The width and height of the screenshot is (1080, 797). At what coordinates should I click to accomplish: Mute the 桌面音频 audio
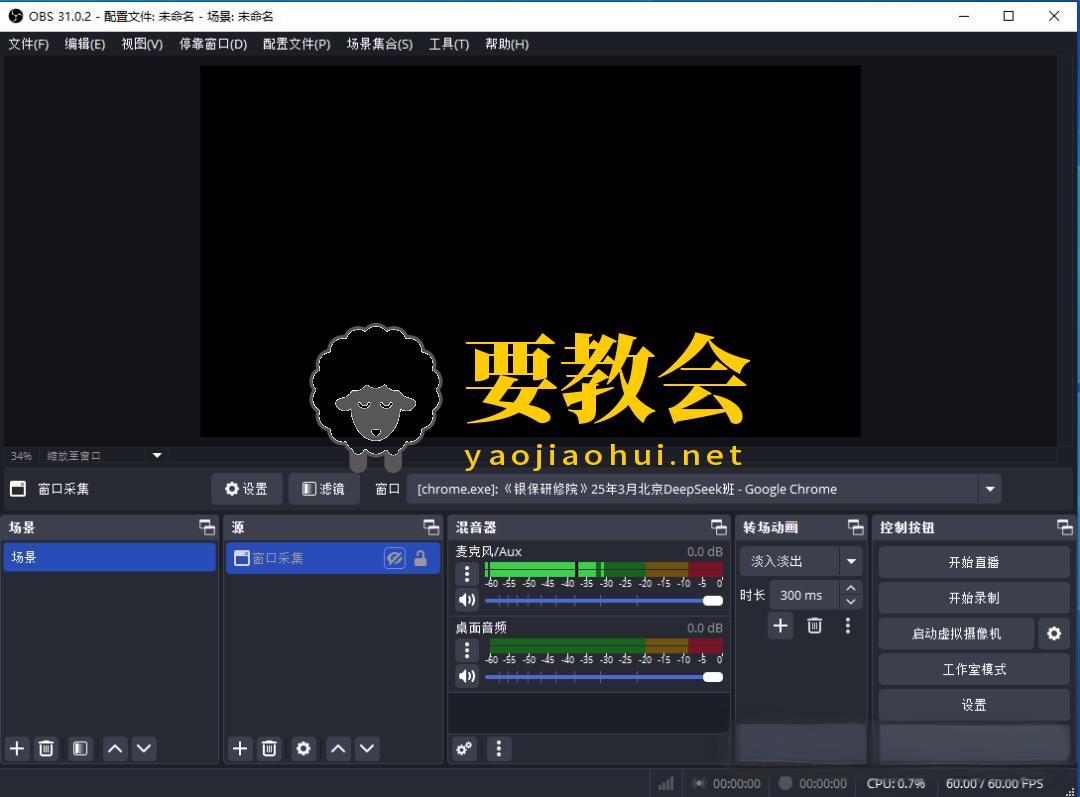(x=467, y=676)
